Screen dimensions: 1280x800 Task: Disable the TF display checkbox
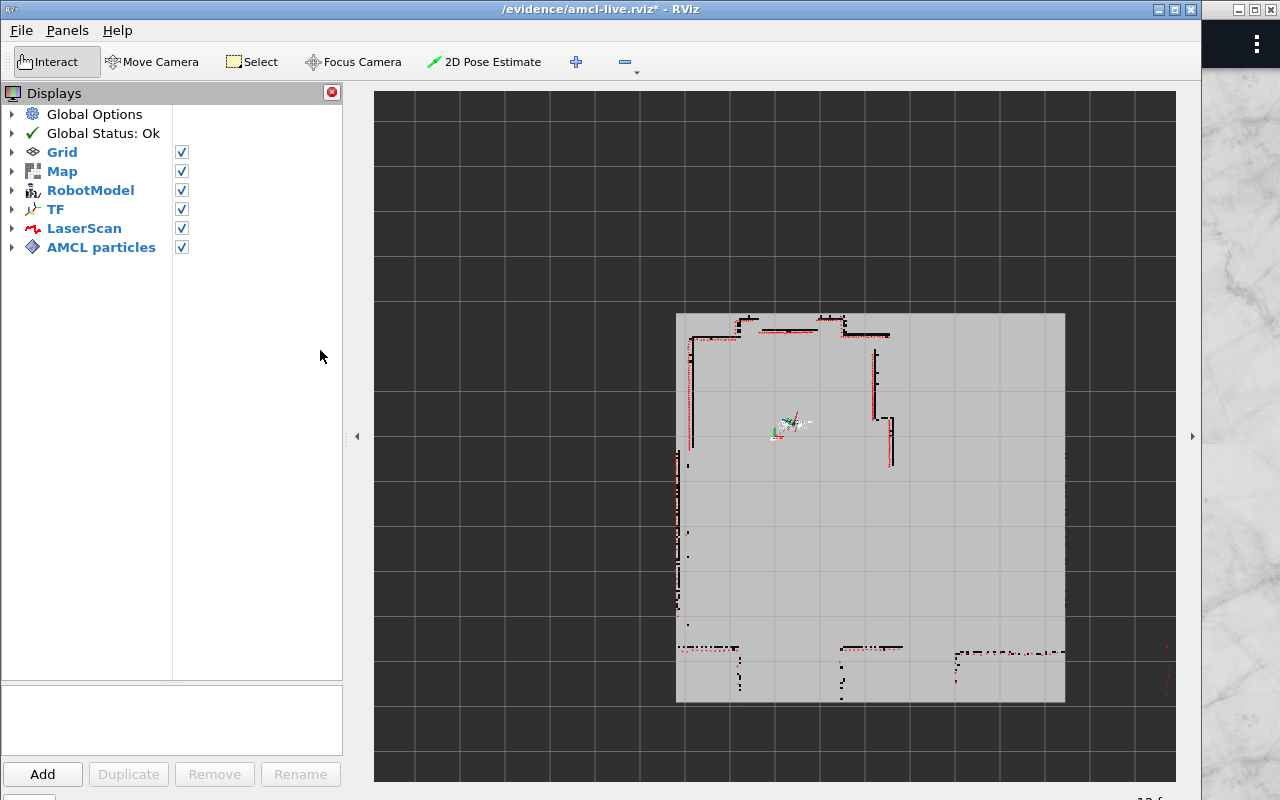(x=182, y=209)
